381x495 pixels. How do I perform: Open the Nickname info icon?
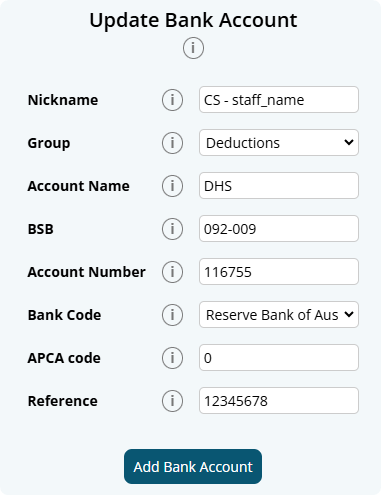pos(172,100)
